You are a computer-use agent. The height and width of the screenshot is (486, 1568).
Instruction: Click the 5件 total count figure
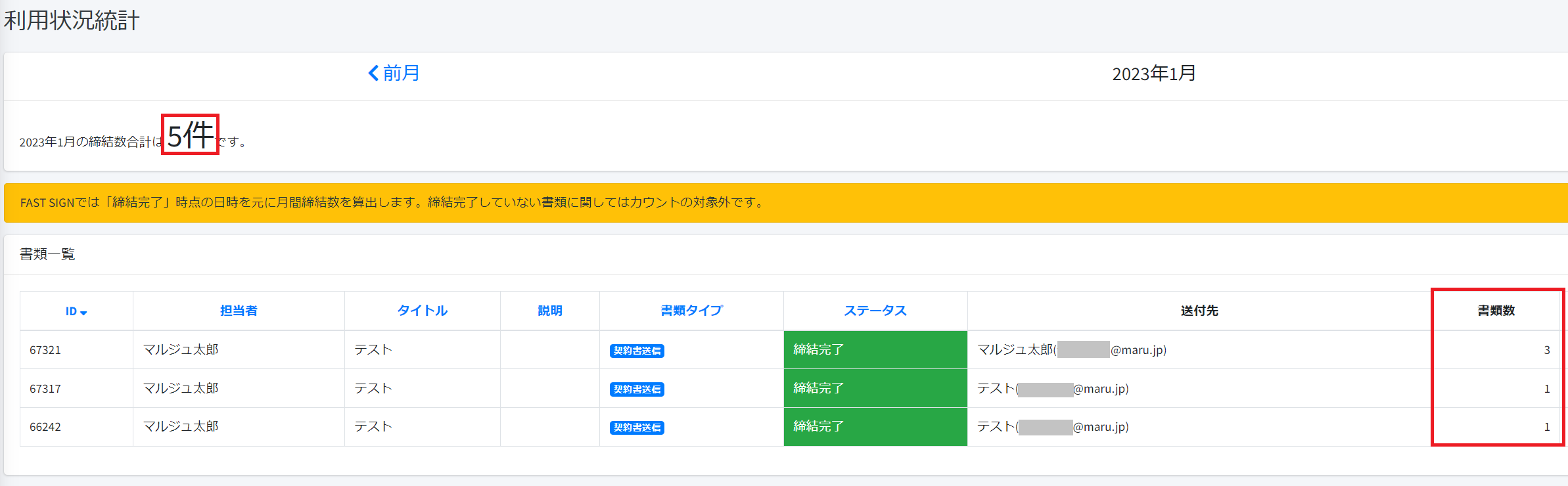[190, 135]
